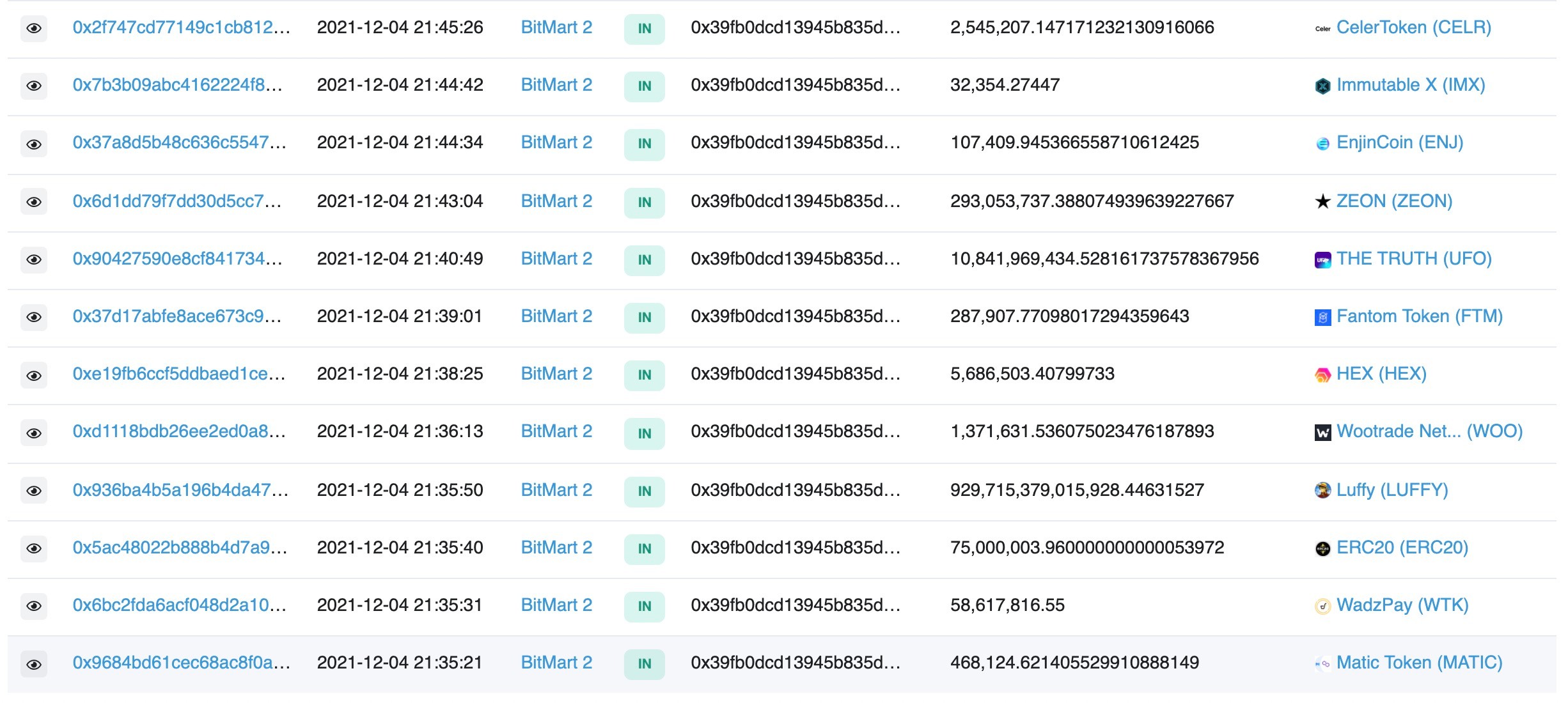
Task: Open transaction hash 0x936ba4b5a196b4da47…
Action: 181,490
